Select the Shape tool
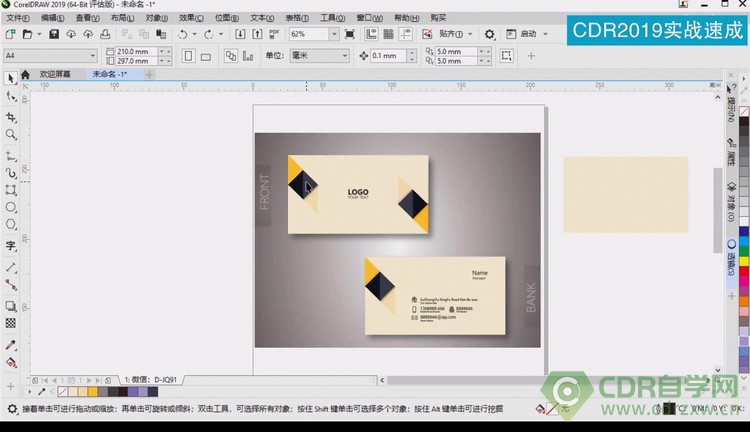The image size is (750, 432). click(x=11, y=96)
